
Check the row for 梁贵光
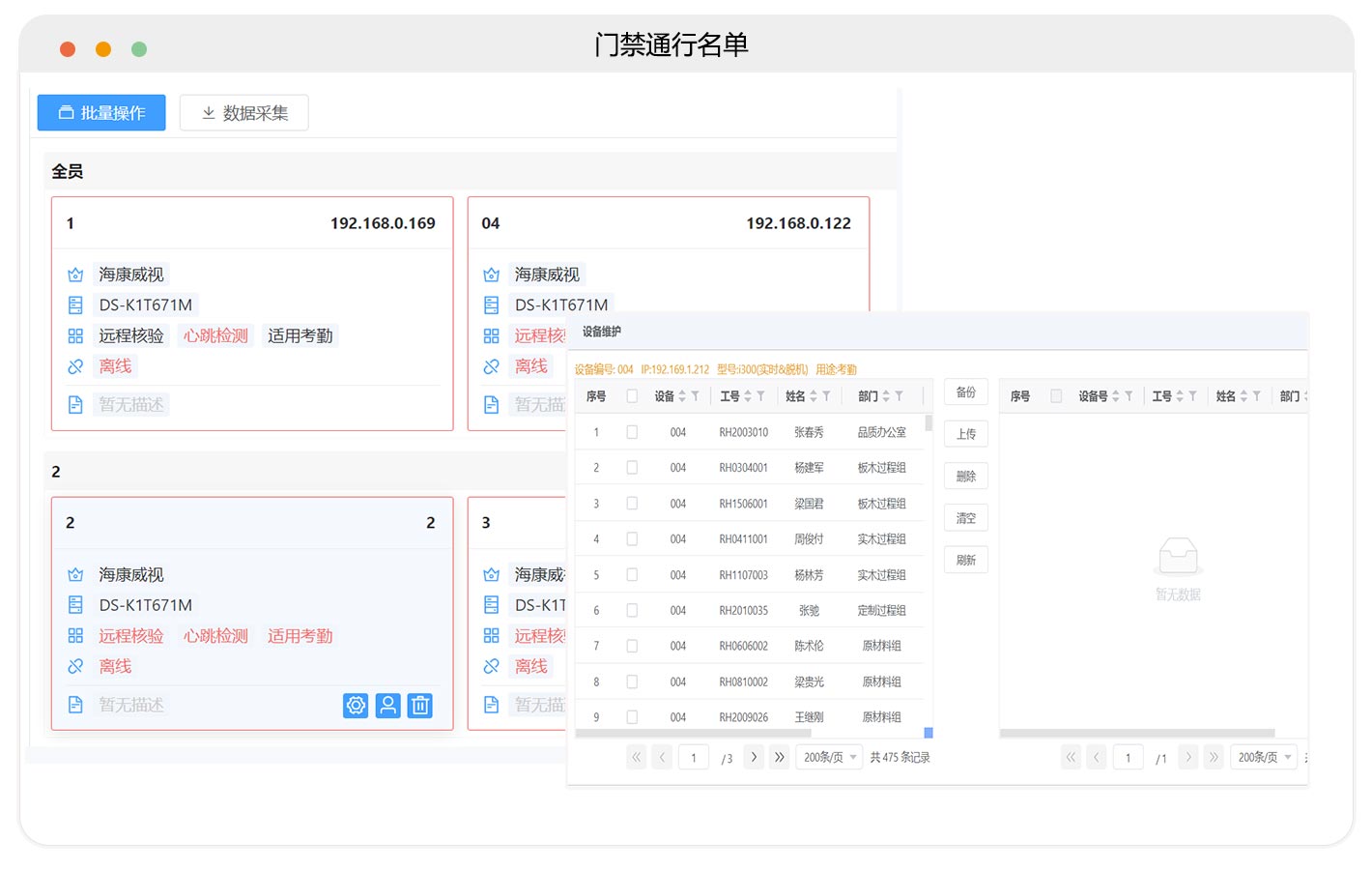pyautogui.click(x=632, y=681)
